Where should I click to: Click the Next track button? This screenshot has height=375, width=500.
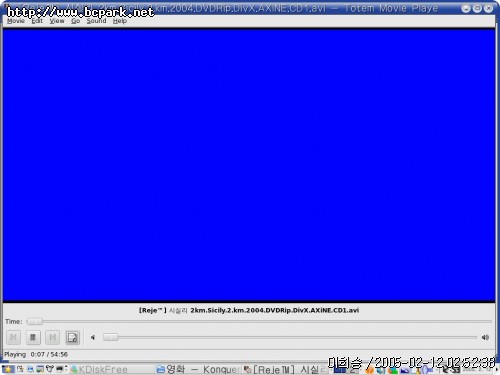(53, 338)
